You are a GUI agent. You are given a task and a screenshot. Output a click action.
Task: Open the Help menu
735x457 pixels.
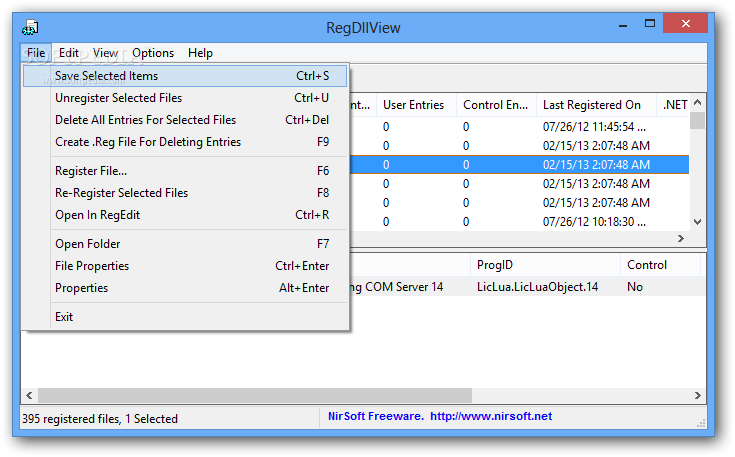(x=200, y=53)
